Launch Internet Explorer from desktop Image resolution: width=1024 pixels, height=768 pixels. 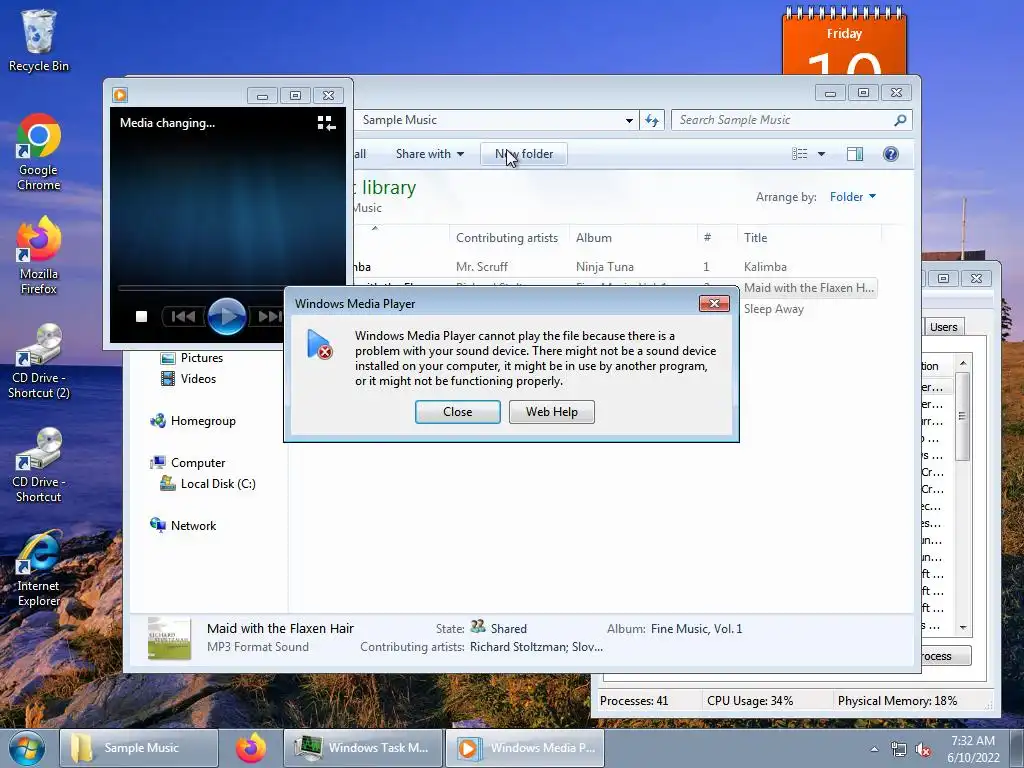coord(39,569)
